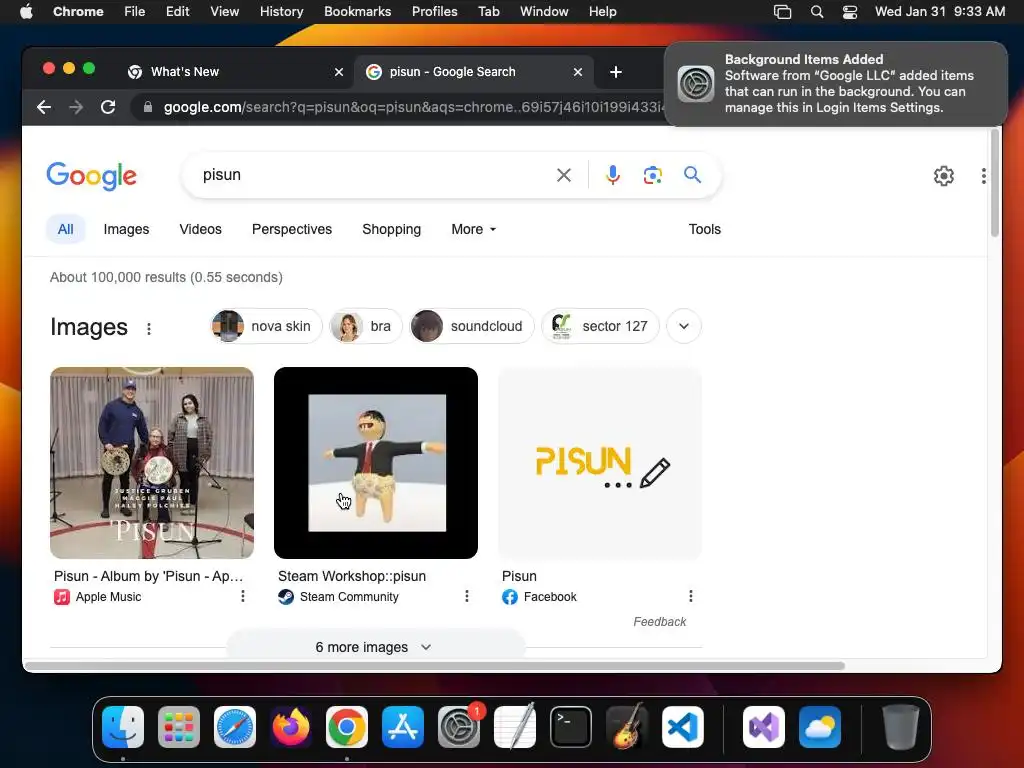Open the yellow PISUN logo thumbnail
Viewport: 1024px width, 768px height.
coord(600,463)
